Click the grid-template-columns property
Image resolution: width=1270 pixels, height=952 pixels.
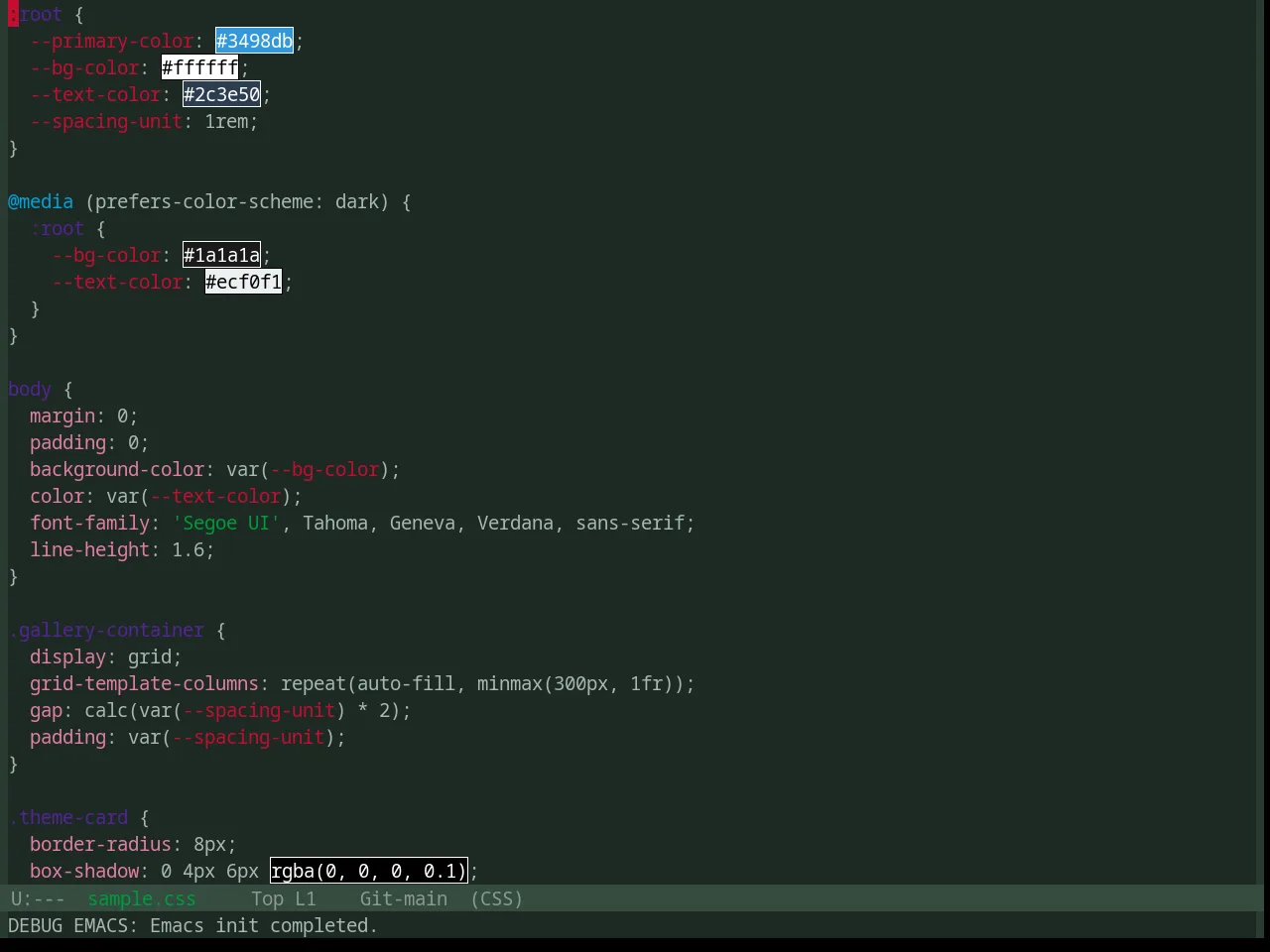click(144, 683)
